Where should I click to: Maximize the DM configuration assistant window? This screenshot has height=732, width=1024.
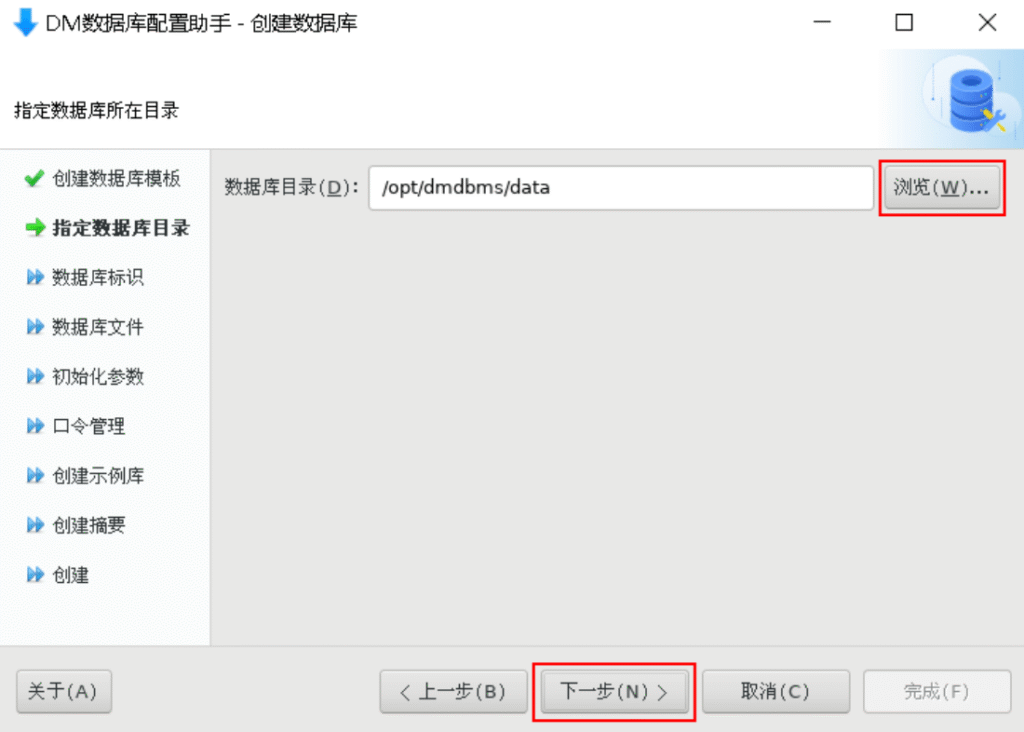pos(904,23)
